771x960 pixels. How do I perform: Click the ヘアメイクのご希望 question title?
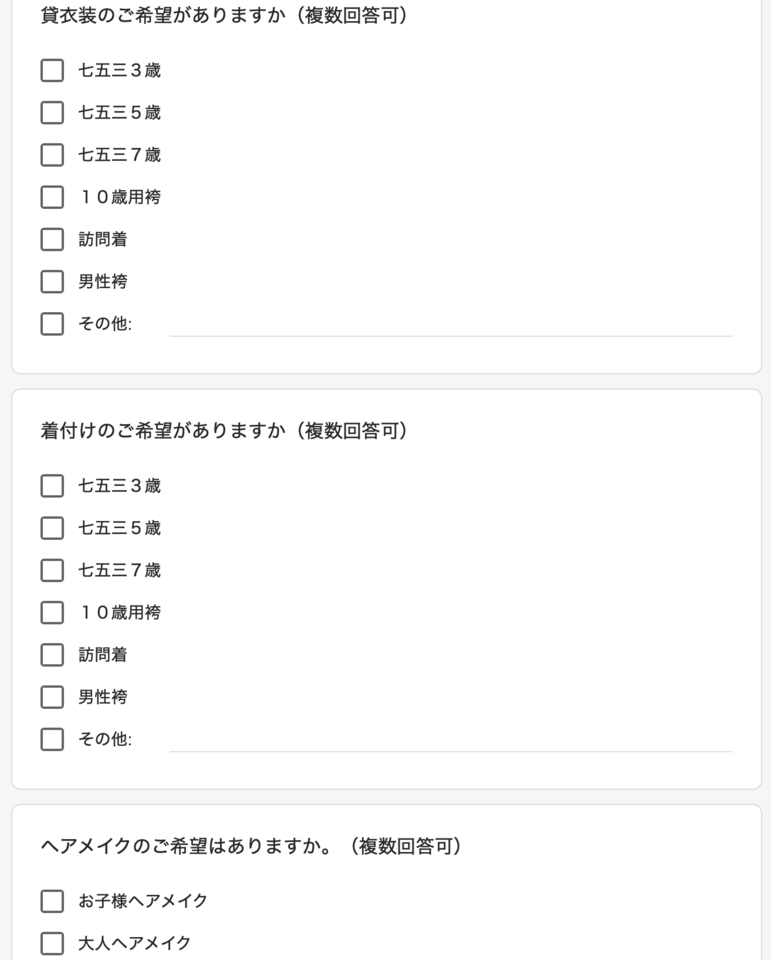tap(251, 847)
